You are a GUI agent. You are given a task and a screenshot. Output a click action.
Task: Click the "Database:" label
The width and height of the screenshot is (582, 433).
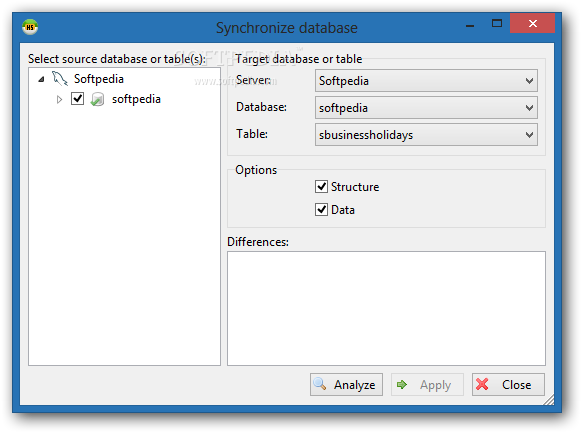coord(261,107)
